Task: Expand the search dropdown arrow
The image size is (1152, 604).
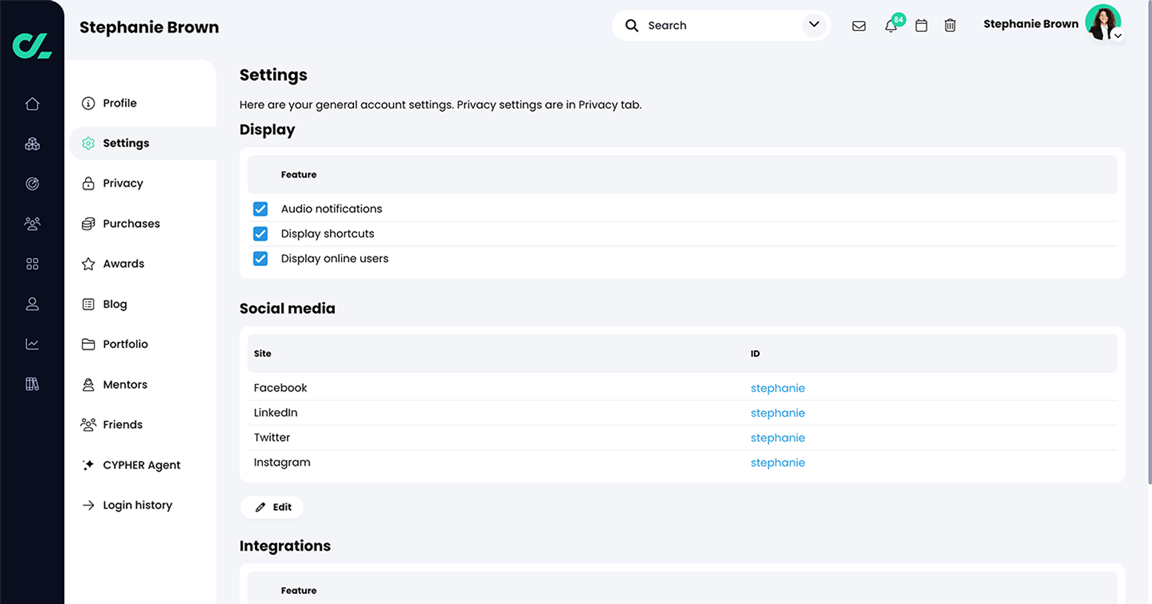Action: [x=813, y=24]
